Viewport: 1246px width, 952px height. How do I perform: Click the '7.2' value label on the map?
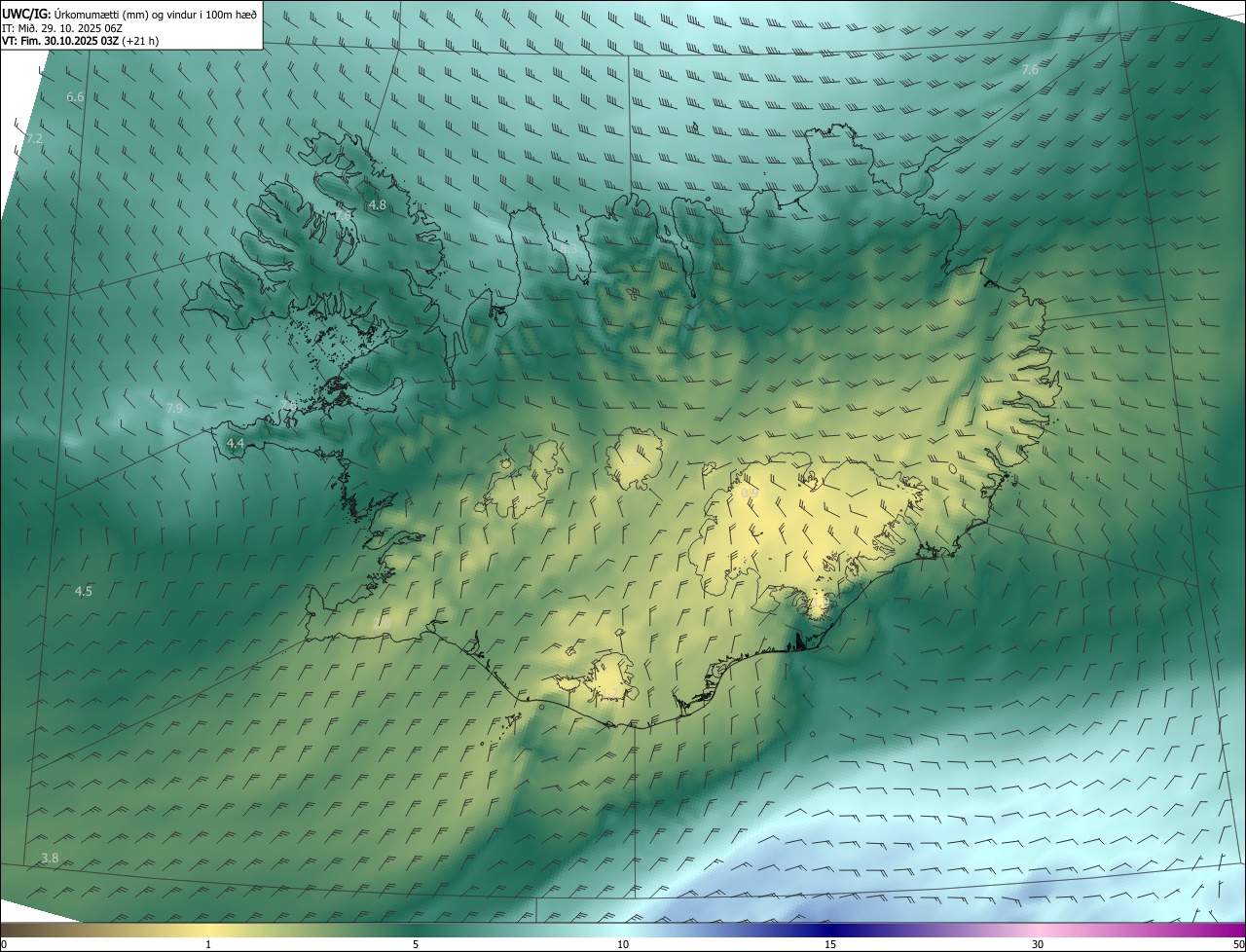tap(34, 139)
